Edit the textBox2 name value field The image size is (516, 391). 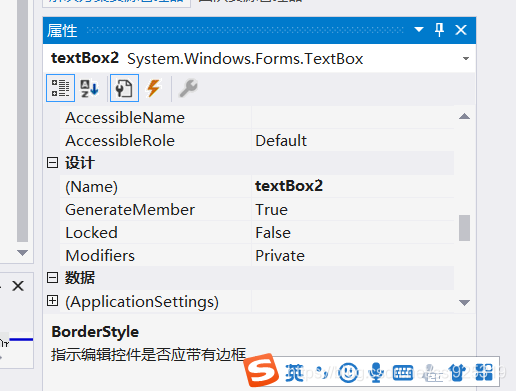click(x=353, y=186)
